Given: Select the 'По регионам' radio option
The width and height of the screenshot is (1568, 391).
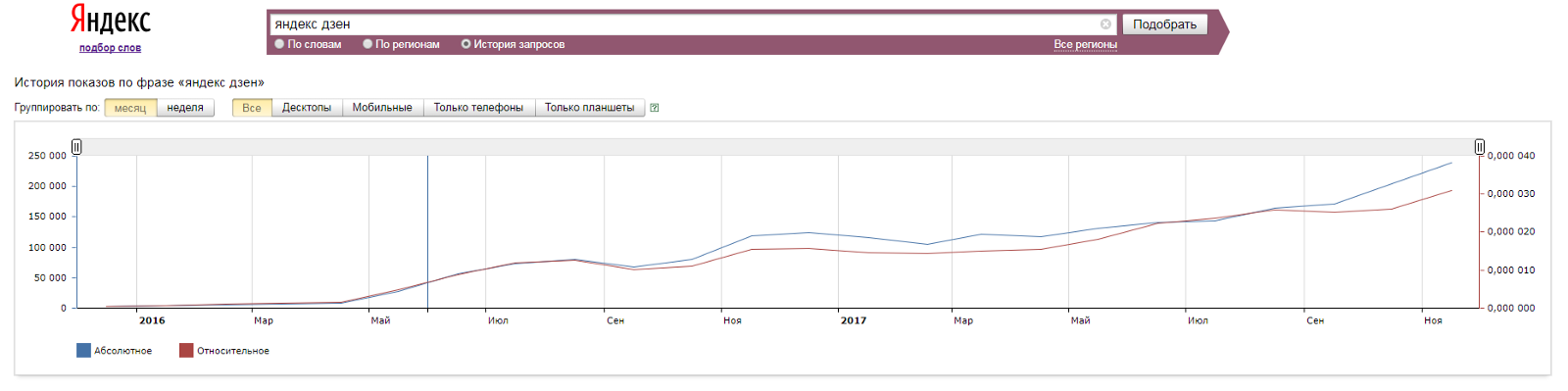Looking at the screenshot, I should 367,44.
